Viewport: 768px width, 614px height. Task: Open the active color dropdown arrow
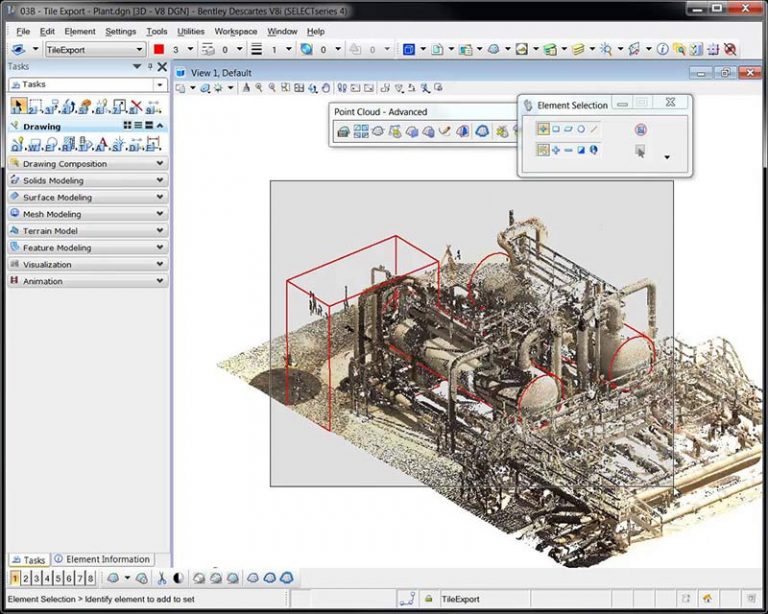click(x=190, y=49)
